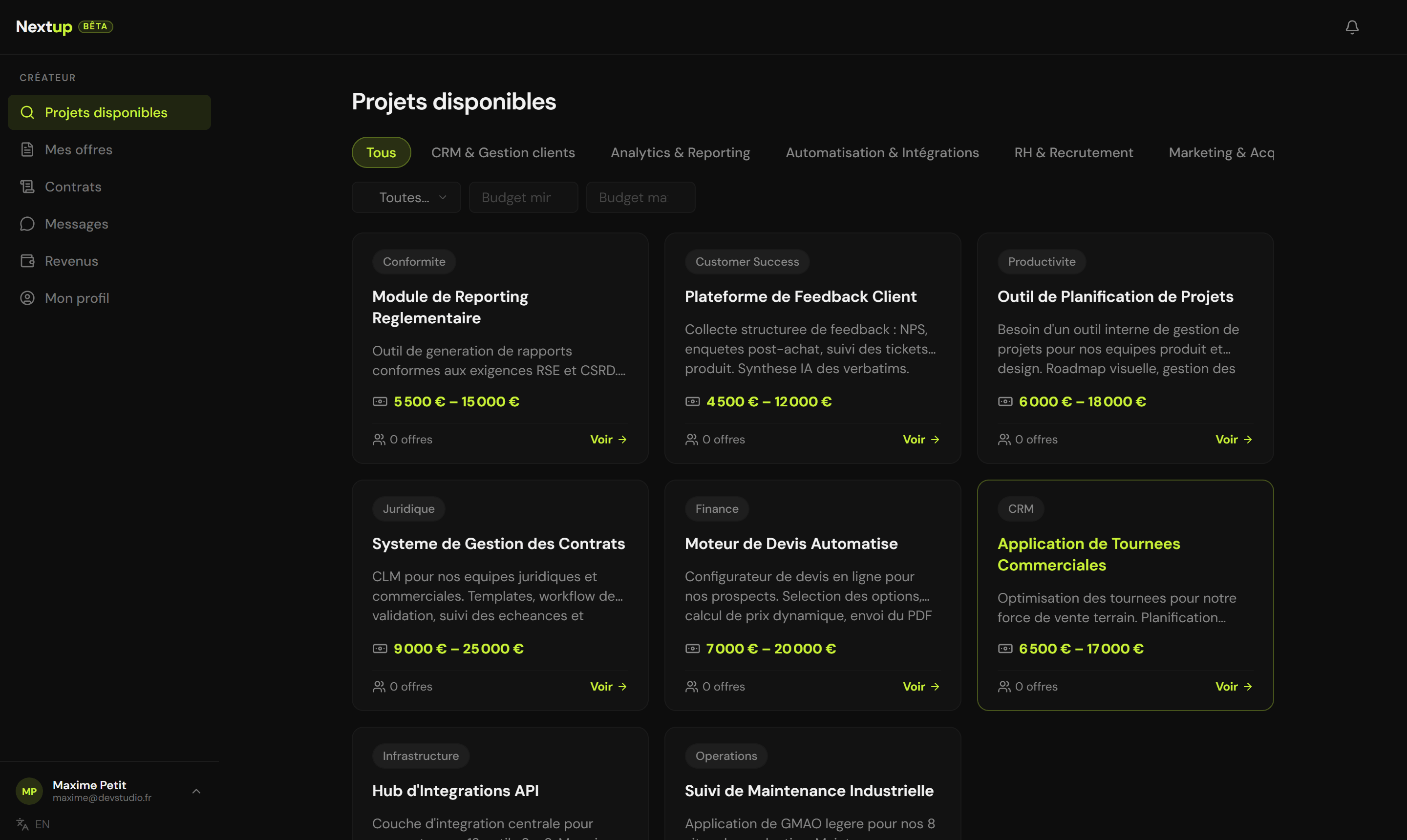The image size is (1407, 840).
Task: Click the budget icon on the Moteur de Devis card
Action: point(692,648)
